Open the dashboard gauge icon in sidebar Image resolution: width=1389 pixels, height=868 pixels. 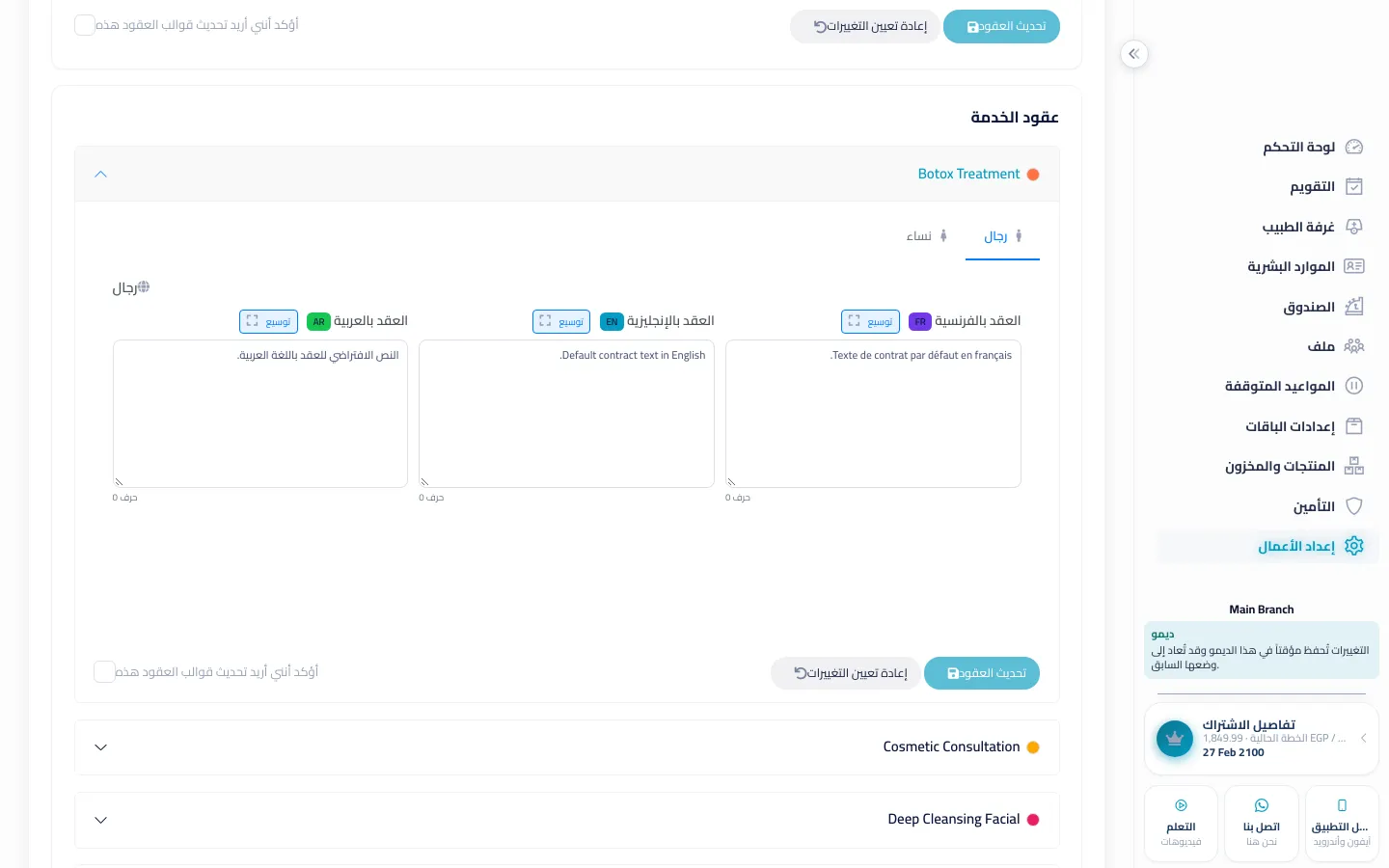[x=1354, y=147]
